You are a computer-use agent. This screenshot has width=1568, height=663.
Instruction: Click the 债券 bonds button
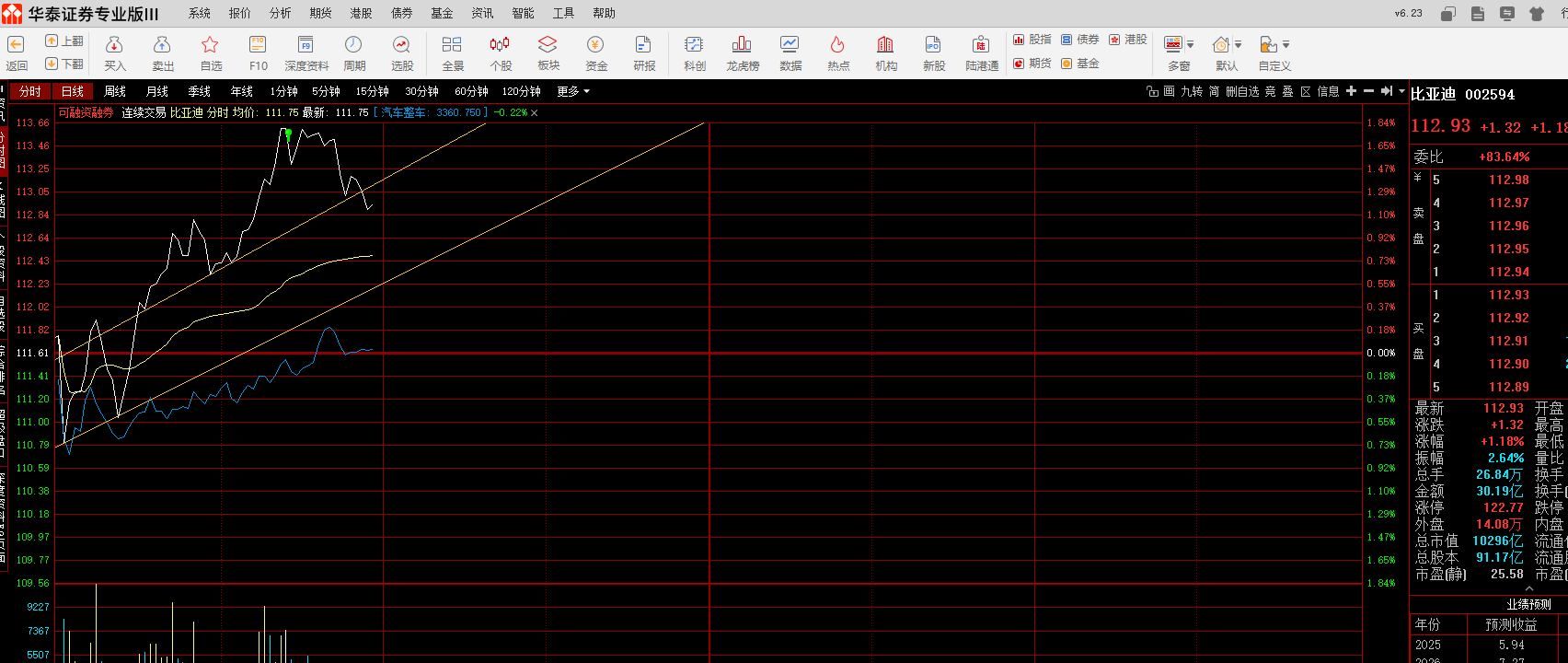tap(1080, 40)
